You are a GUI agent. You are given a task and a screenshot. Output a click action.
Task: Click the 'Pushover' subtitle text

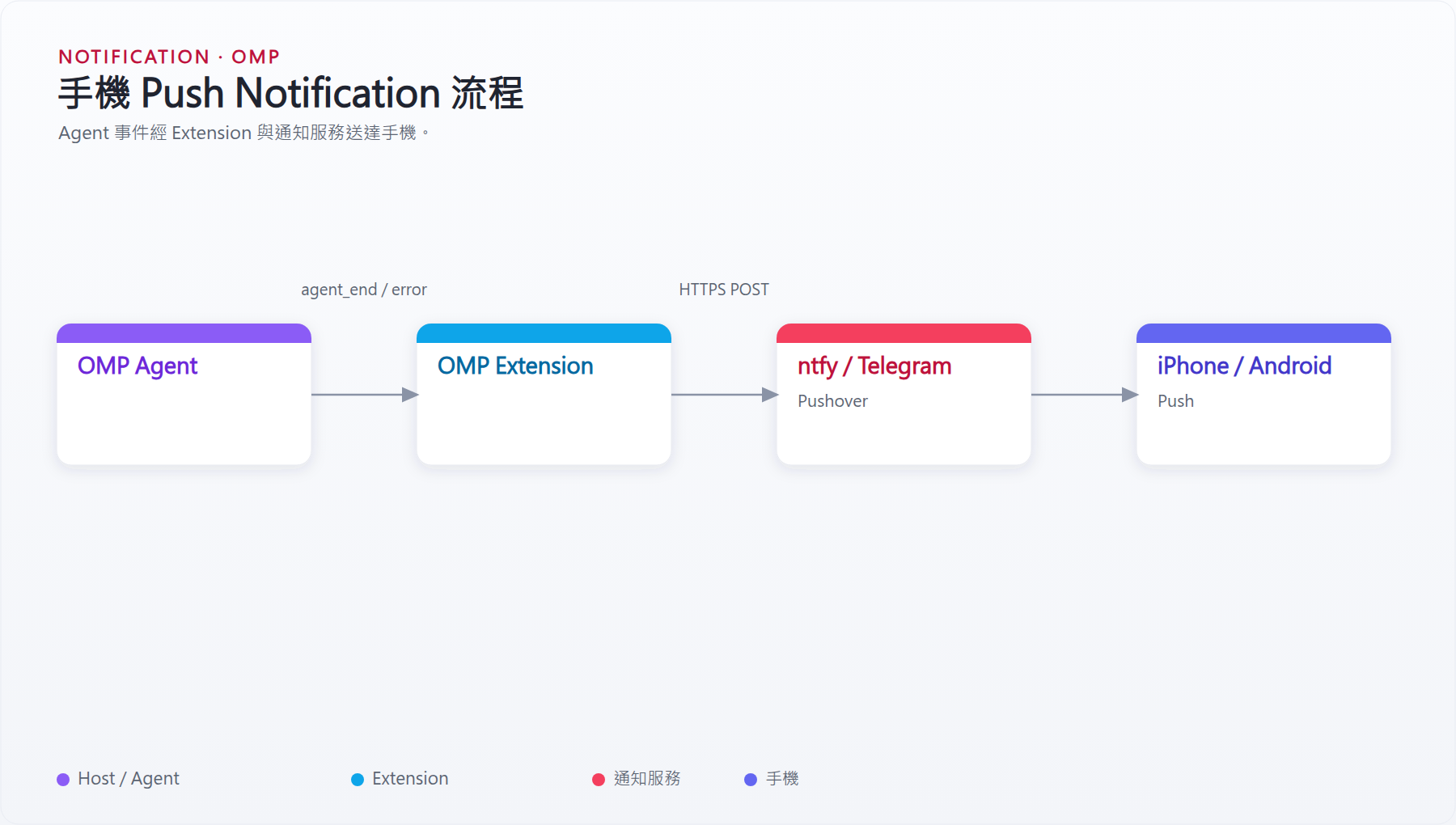point(832,401)
